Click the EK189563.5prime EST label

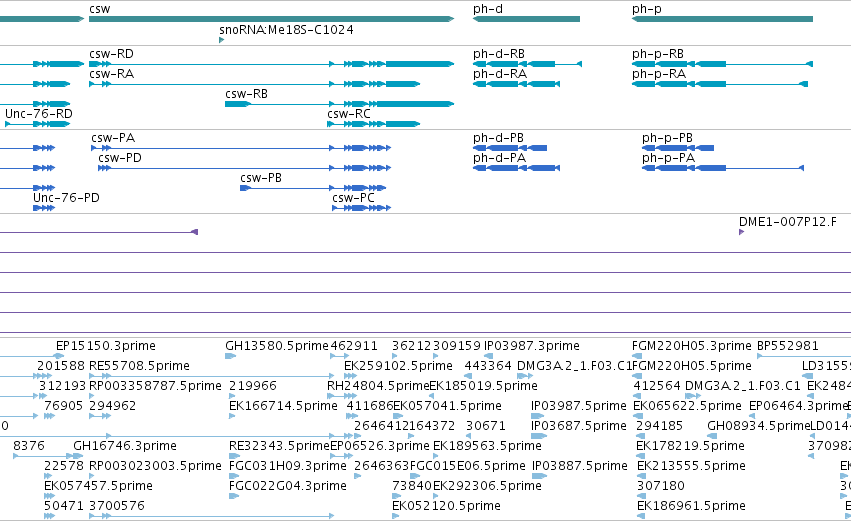487,446
